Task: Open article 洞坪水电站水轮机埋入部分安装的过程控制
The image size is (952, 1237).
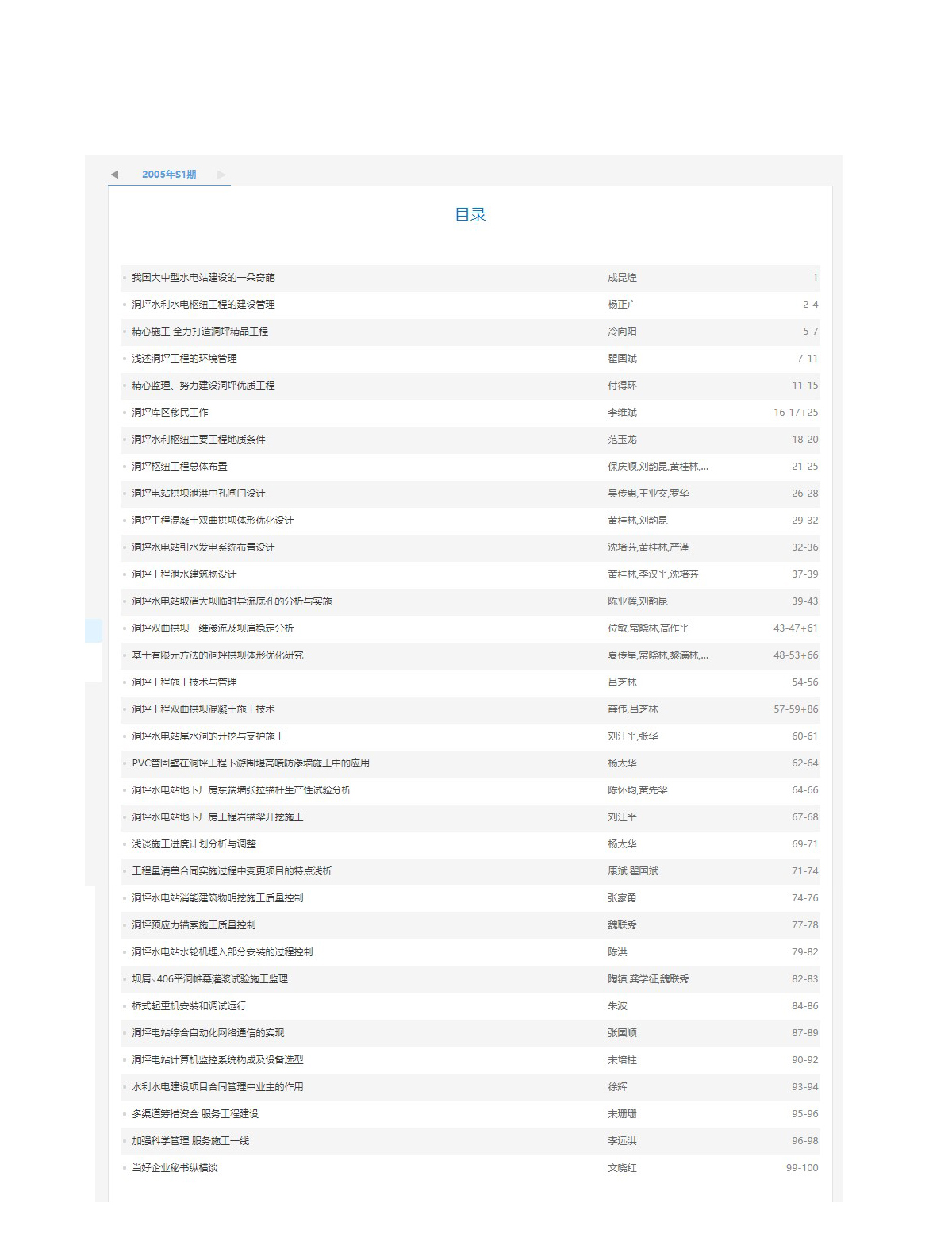Action: 222,952
